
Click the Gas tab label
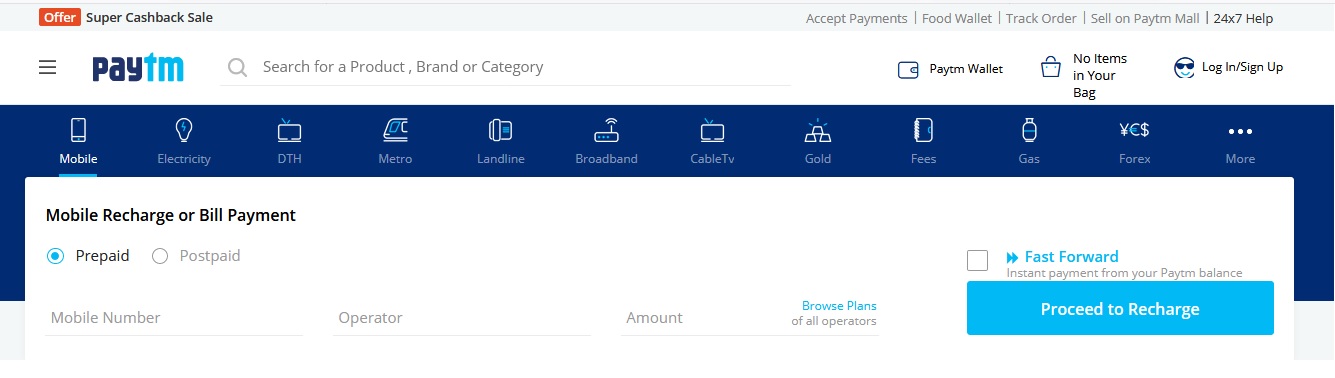pyautogui.click(x=1029, y=159)
